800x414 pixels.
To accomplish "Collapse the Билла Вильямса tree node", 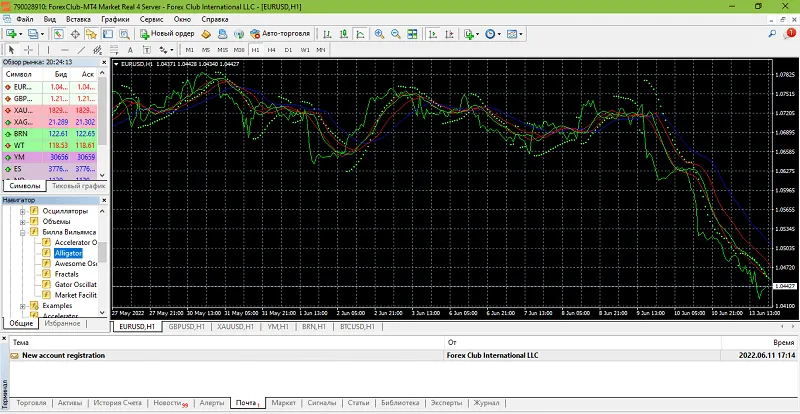I will [22, 232].
